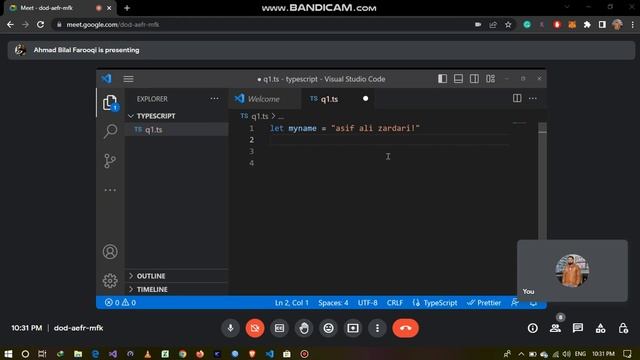
Task: Switch to the Welcome tab
Action: point(264,99)
